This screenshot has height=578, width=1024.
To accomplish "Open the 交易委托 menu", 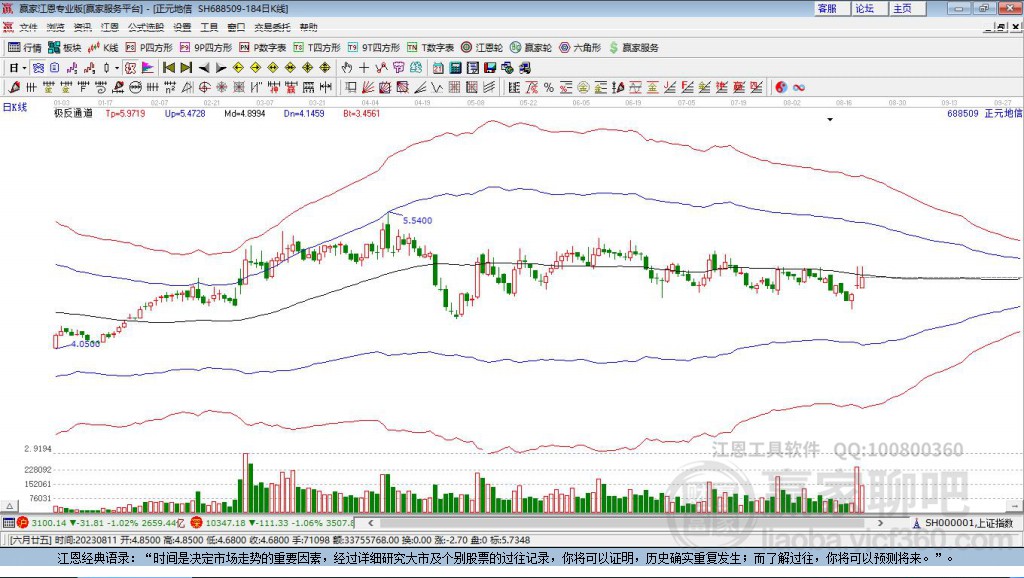I will [272, 27].
